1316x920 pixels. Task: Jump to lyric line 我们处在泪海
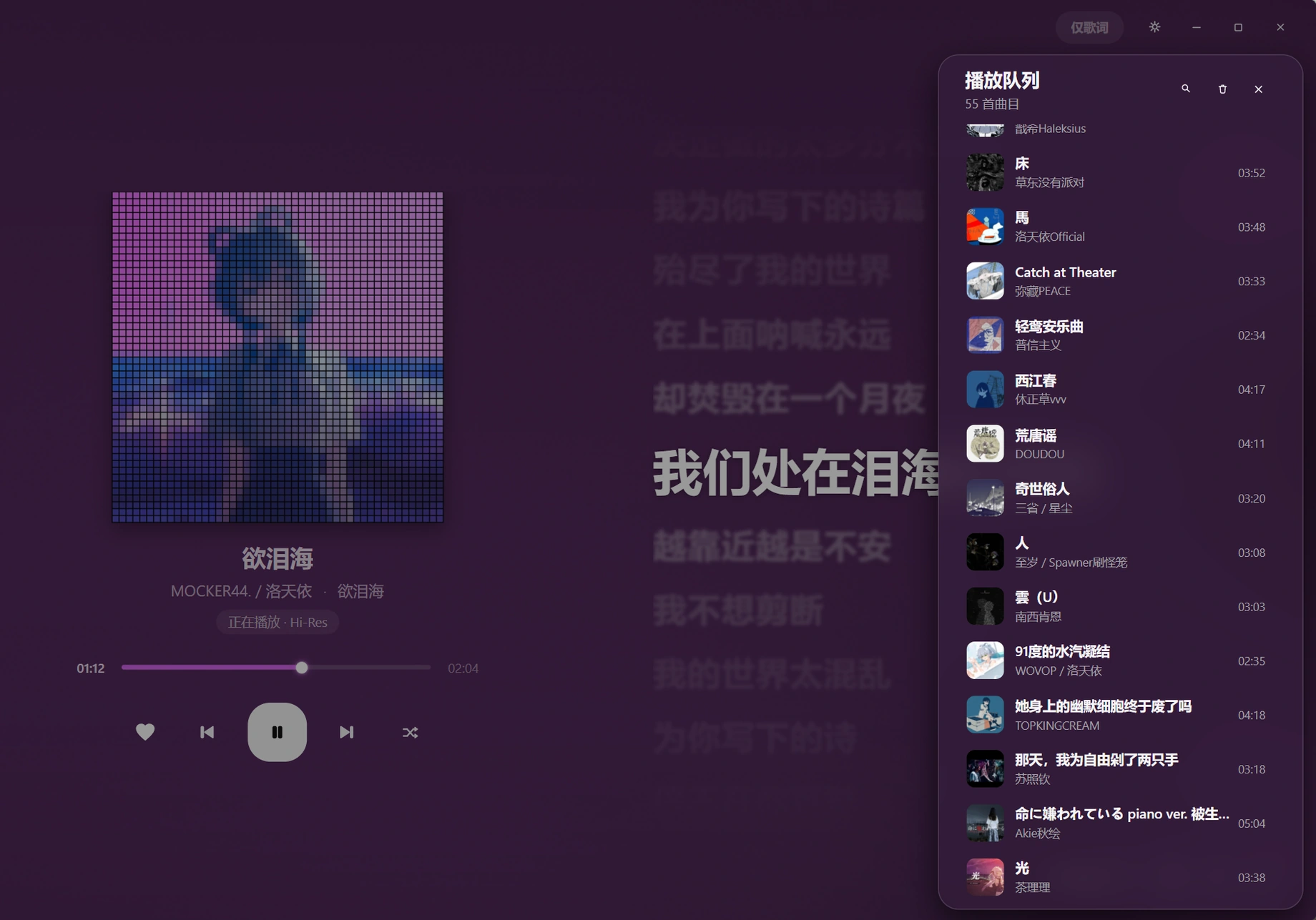[795, 473]
